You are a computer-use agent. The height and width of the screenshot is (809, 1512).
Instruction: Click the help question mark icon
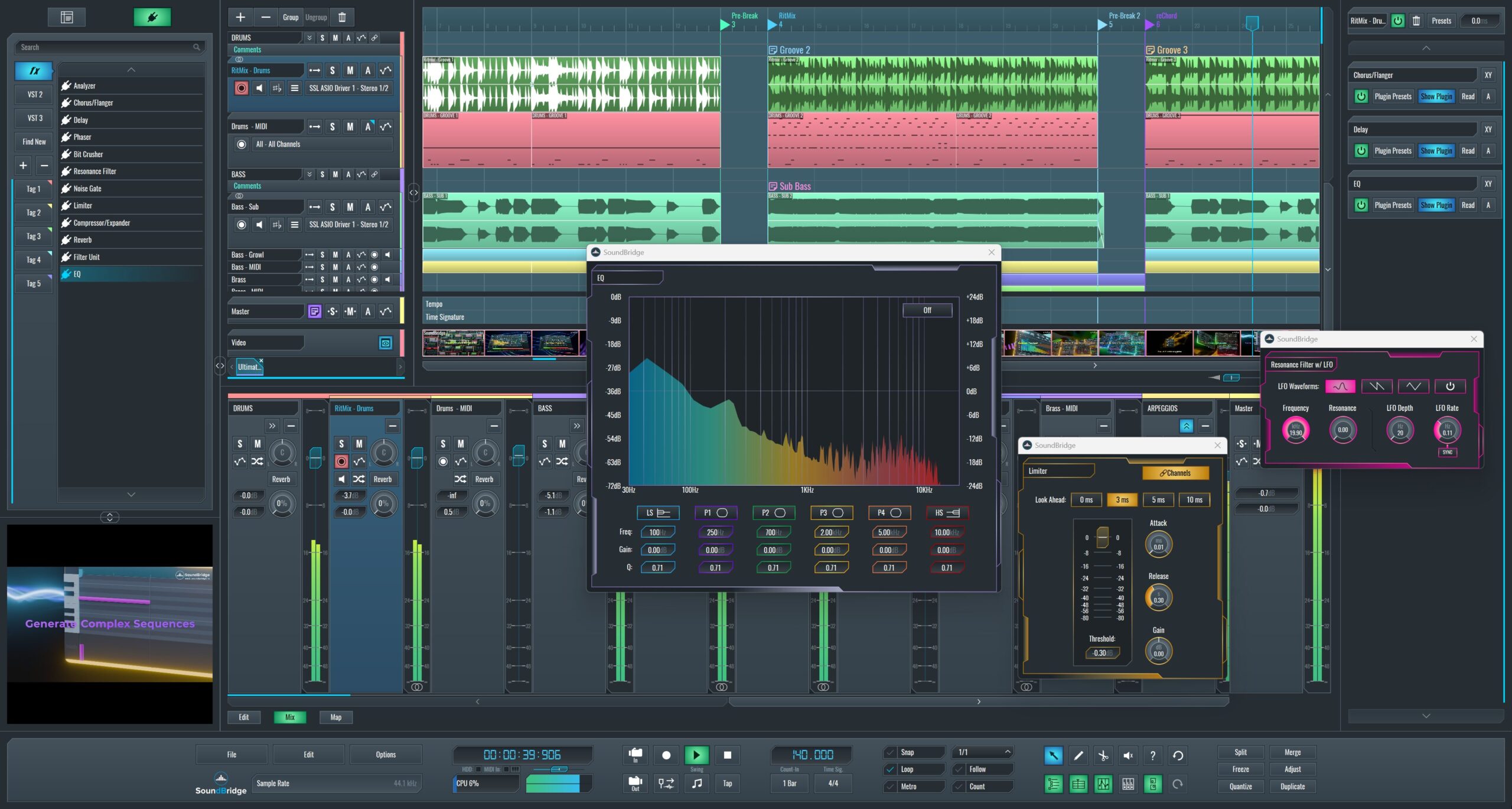(x=1152, y=755)
